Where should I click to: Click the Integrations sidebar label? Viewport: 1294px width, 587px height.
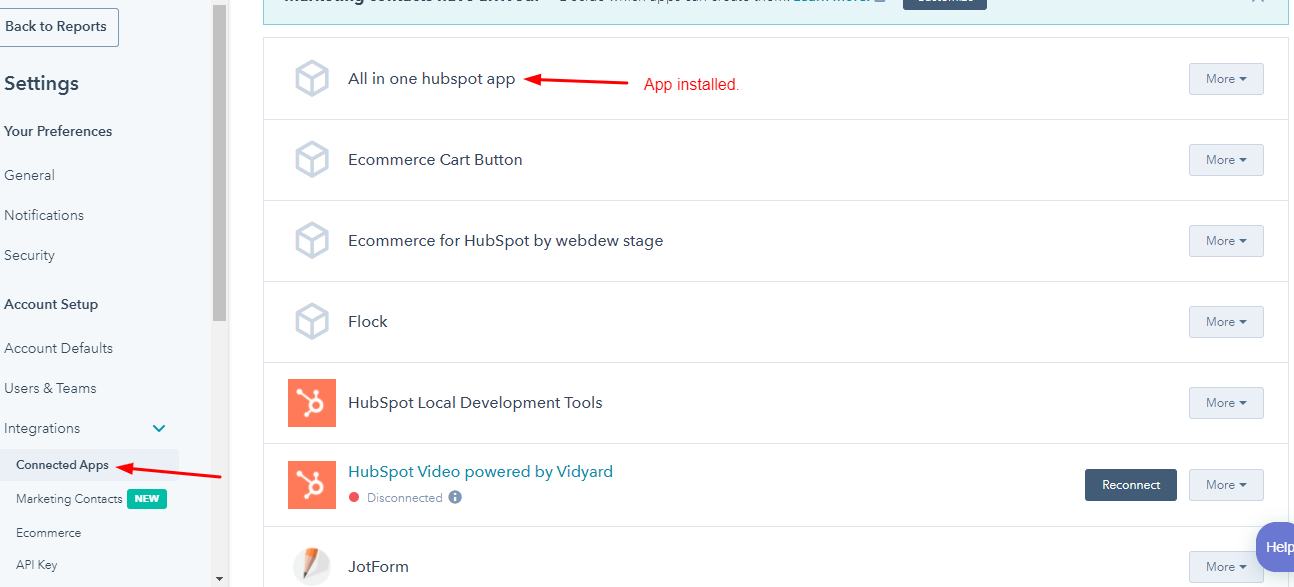pyautogui.click(x=42, y=428)
